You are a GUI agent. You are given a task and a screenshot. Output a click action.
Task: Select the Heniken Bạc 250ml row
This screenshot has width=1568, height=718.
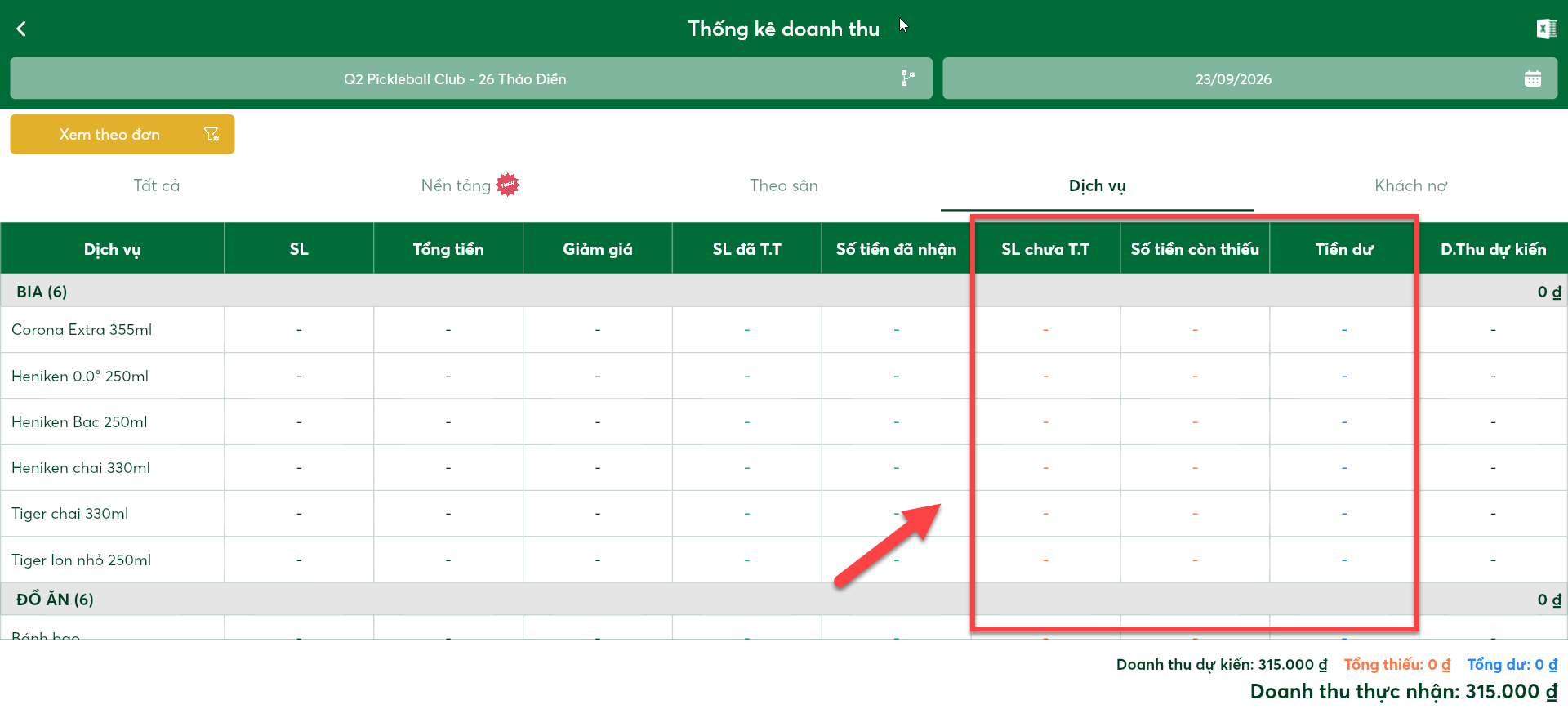pyautogui.click(x=784, y=422)
